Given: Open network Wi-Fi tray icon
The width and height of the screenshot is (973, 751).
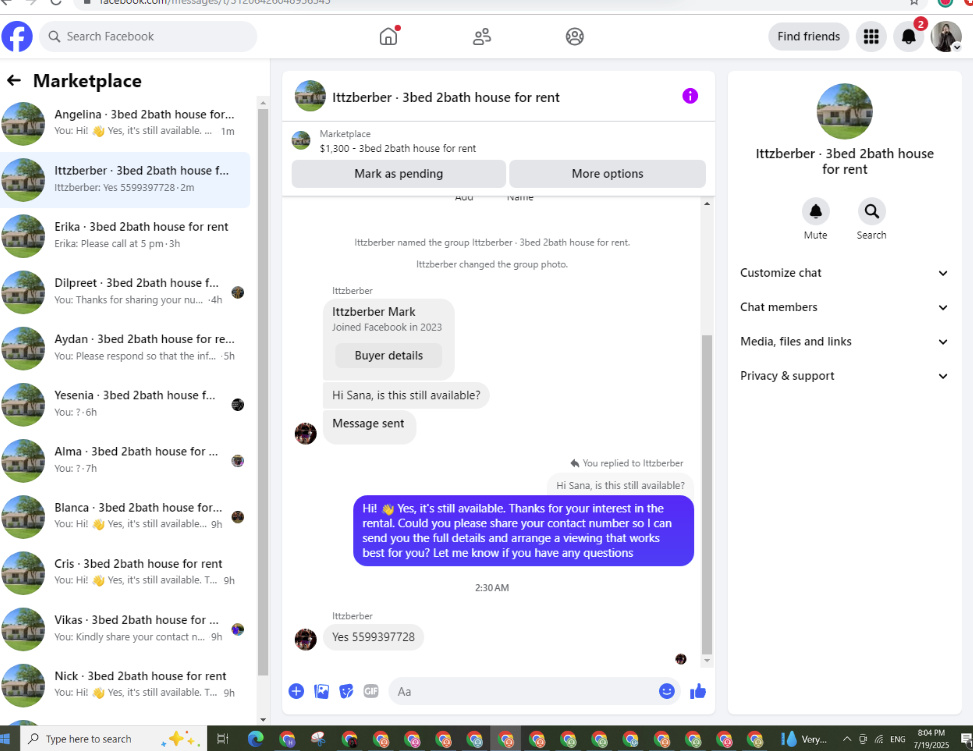Looking at the screenshot, I should pos(879,739).
